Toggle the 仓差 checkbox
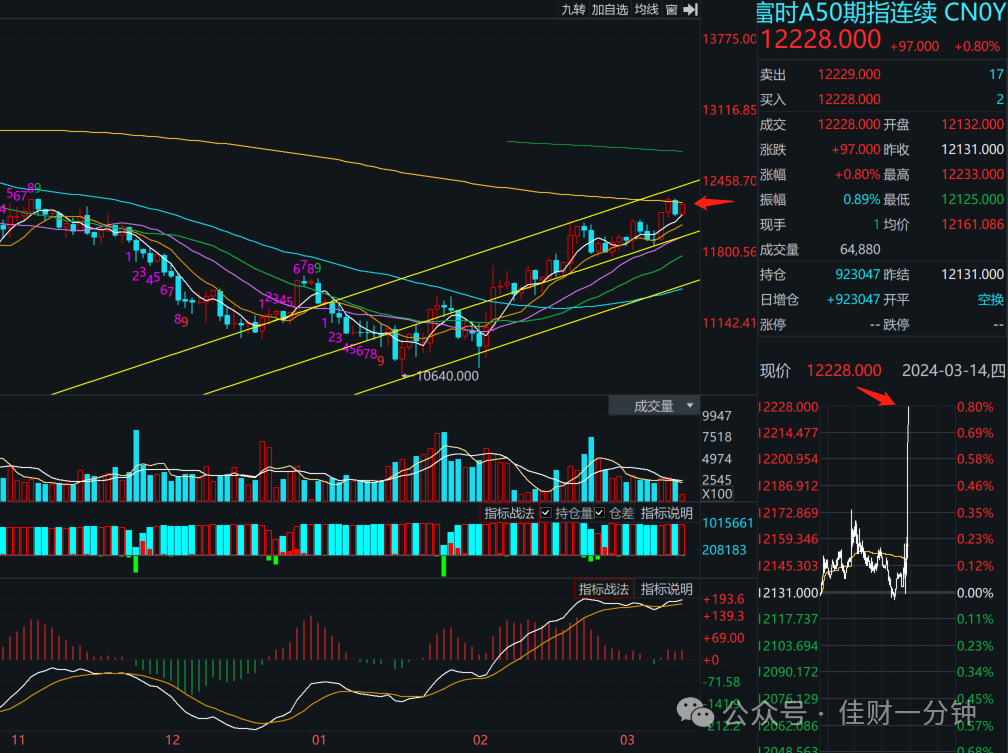The image size is (1008, 753). (599, 513)
